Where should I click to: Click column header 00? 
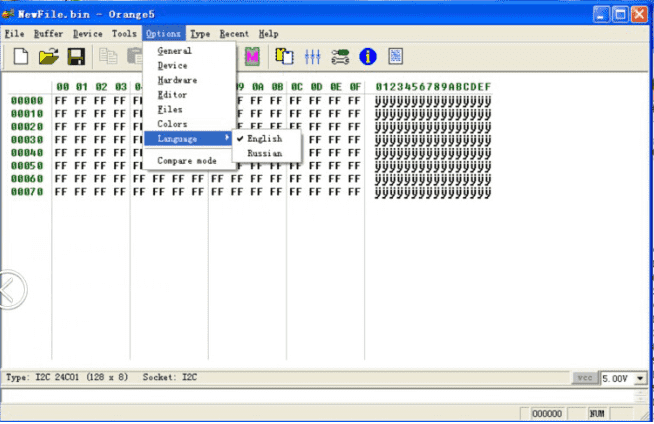tap(63, 87)
